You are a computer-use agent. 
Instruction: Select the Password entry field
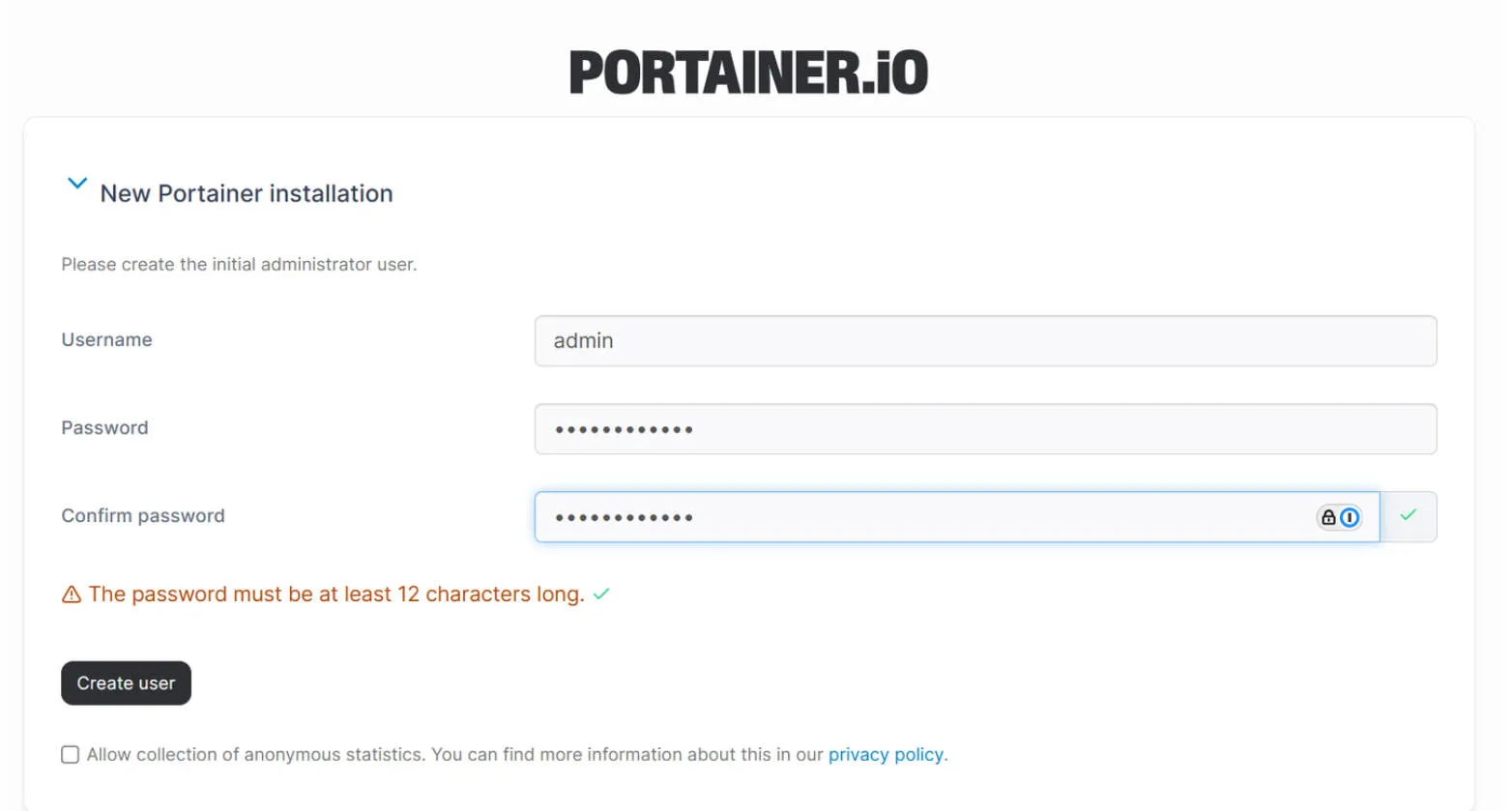tap(985, 428)
